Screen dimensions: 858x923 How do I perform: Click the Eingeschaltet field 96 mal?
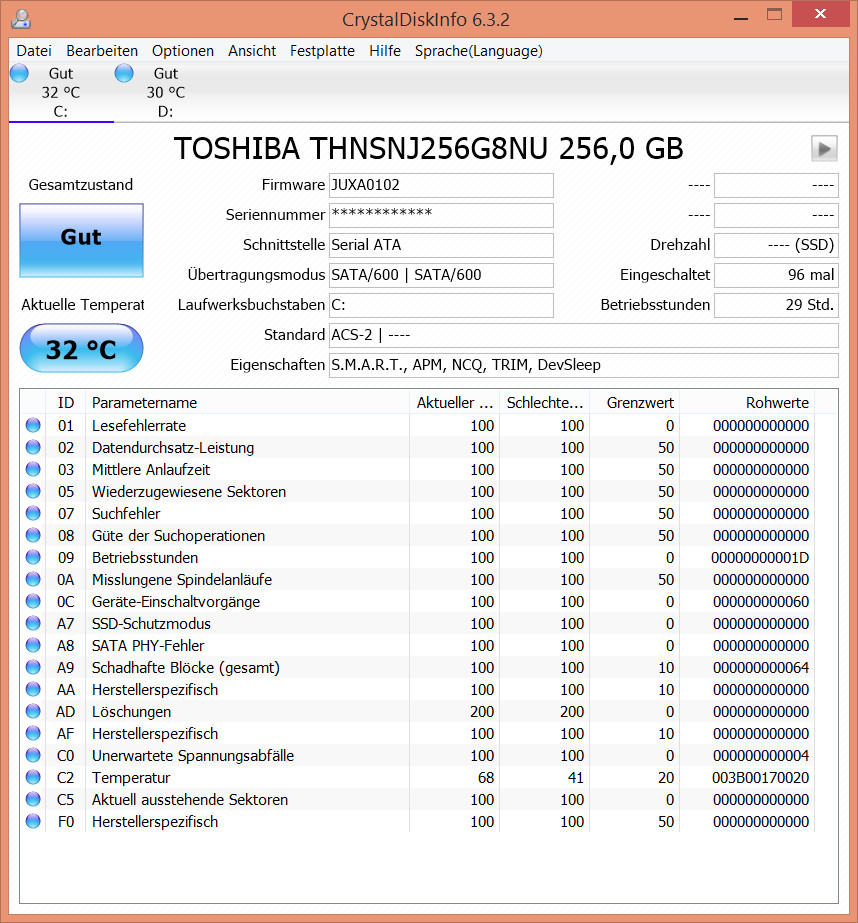coord(776,275)
